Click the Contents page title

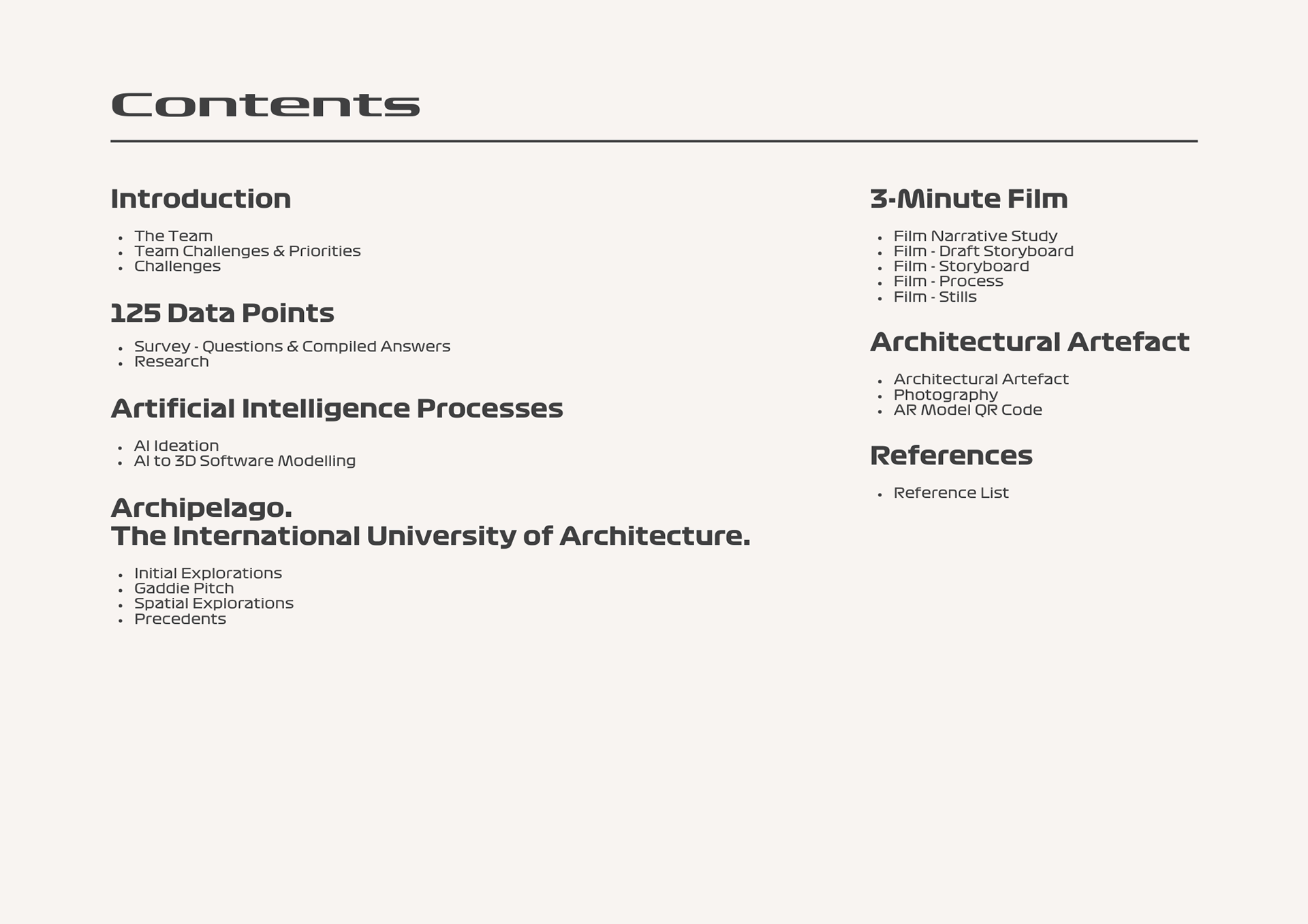(x=265, y=105)
